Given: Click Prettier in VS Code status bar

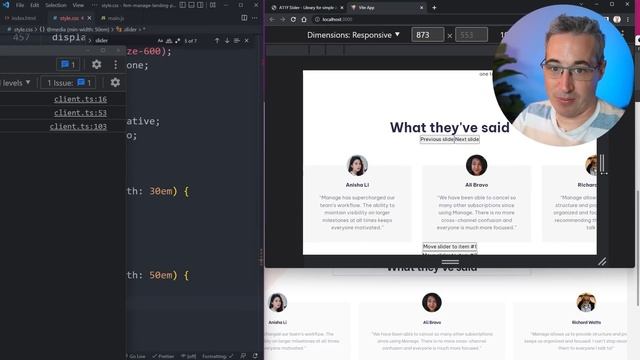Looking at the screenshot, I should point(163,356).
